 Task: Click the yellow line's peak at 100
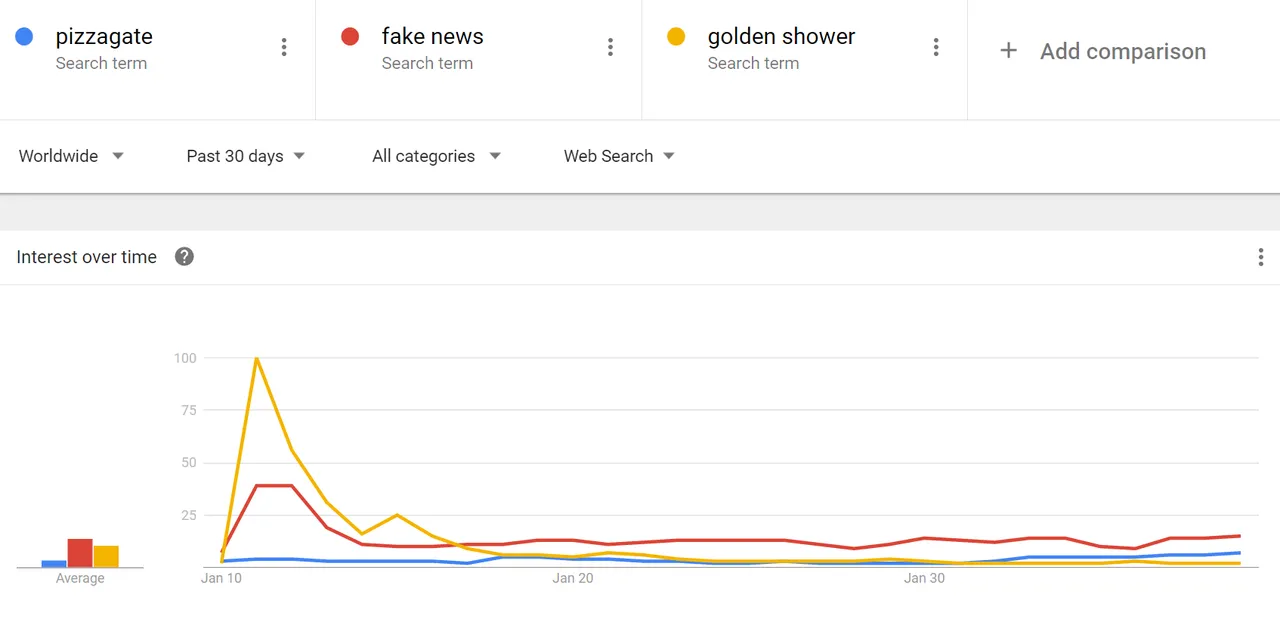pos(257,358)
